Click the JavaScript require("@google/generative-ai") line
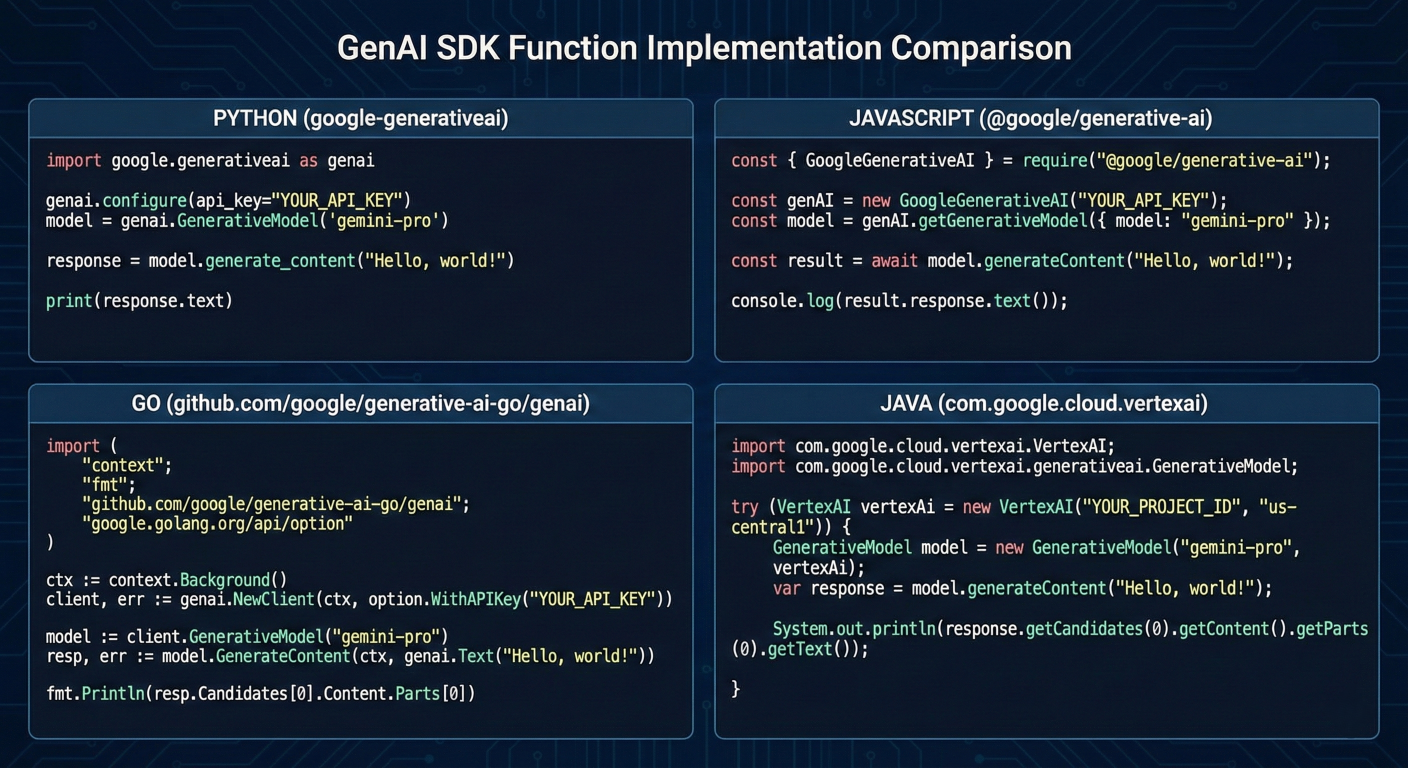Viewport: 1408px width, 768px height. click(x=1030, y=160)
